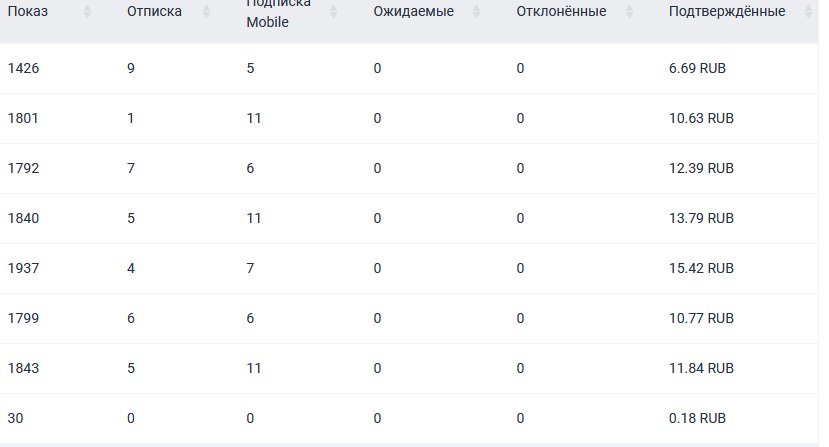Select the Подписка Mobile header label

coord(279,12)
